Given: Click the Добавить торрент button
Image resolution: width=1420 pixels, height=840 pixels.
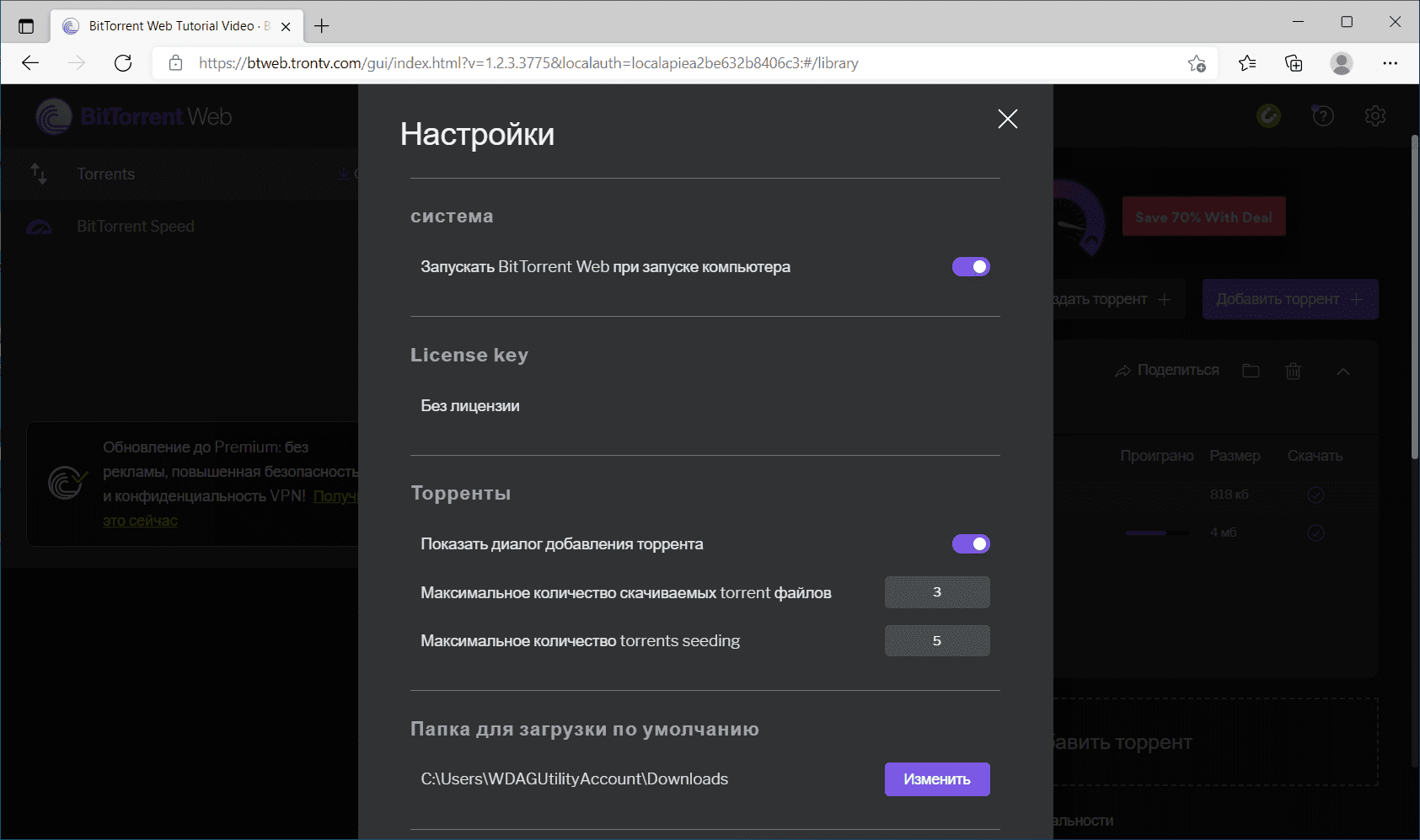Looking at the screenshot, I should click(1290, 299).
